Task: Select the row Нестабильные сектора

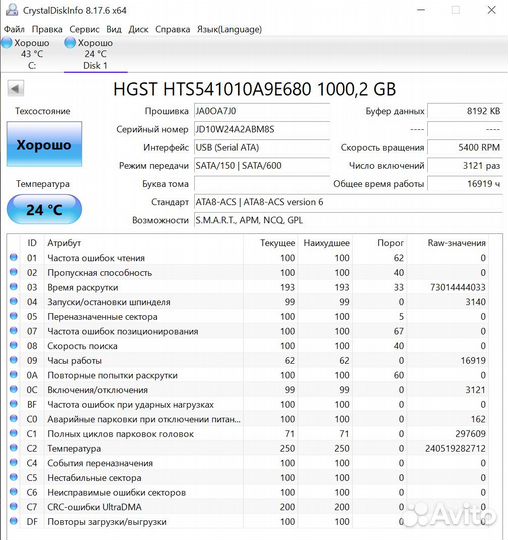Action: (248, 478)
